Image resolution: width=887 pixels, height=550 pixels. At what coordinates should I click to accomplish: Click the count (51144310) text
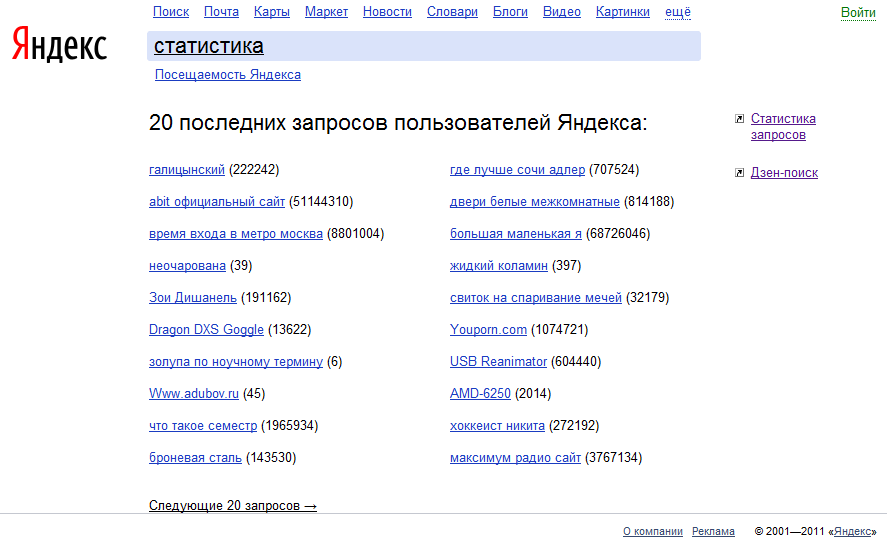pyautogui.click(x=321, y=202)
